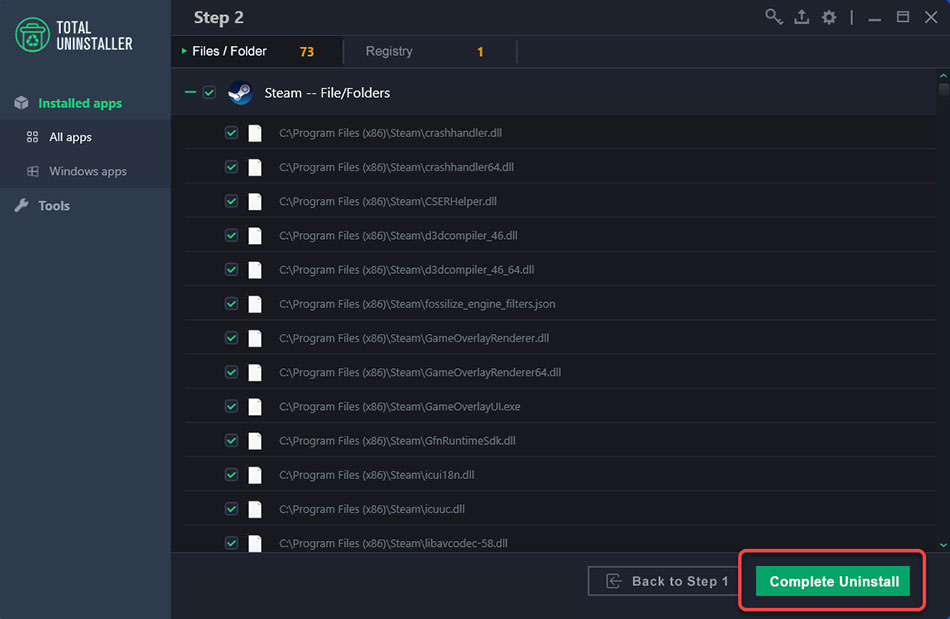Open settings gear icon
Image resolution: width=950 pixels, height=619 pixels.
(x=829, y=17)
